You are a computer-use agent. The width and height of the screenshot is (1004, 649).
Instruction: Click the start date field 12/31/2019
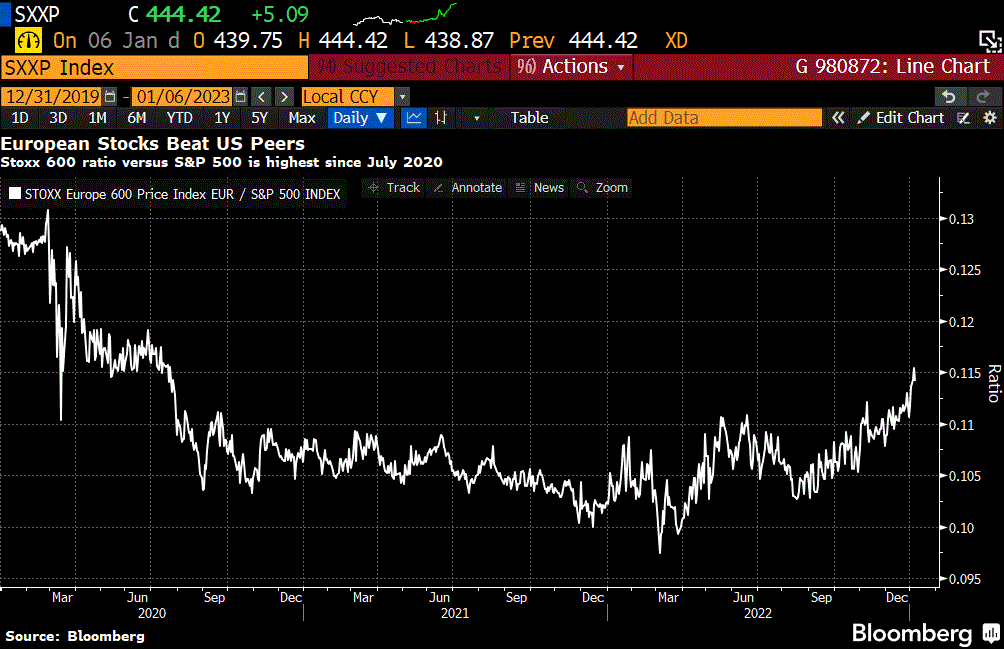click(x=52, y=97)
